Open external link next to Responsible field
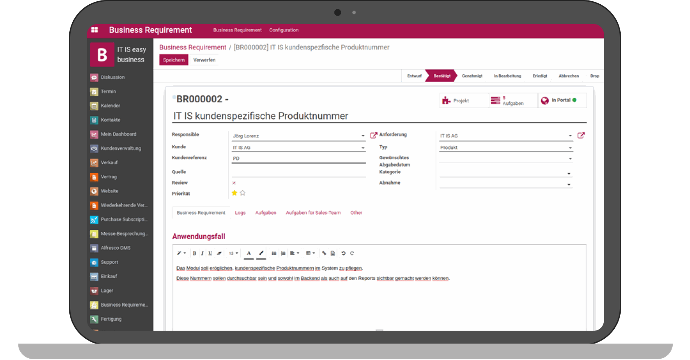 (373, 136)
